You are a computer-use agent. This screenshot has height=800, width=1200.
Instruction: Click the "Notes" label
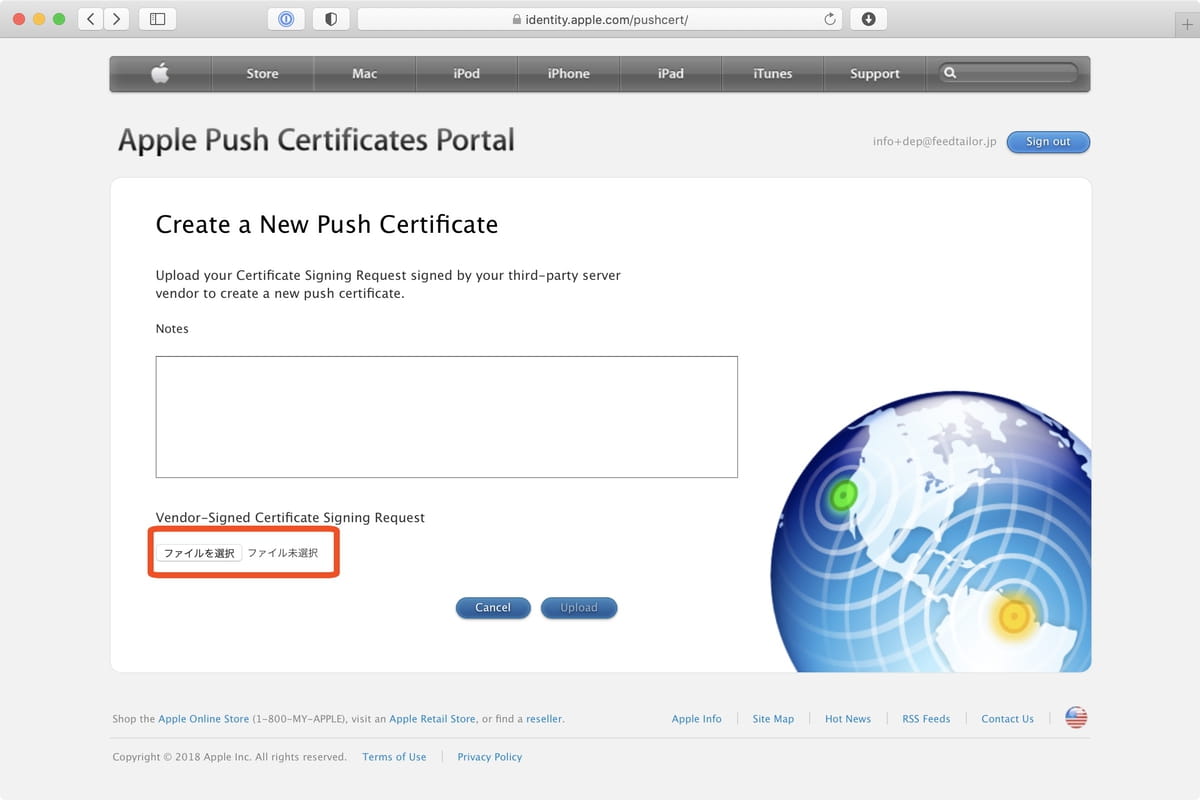click(x=172, y=328)
